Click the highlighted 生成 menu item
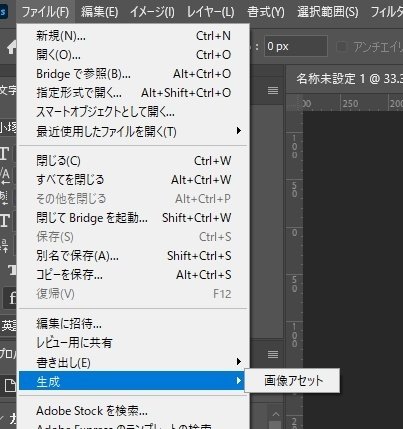 133,381
